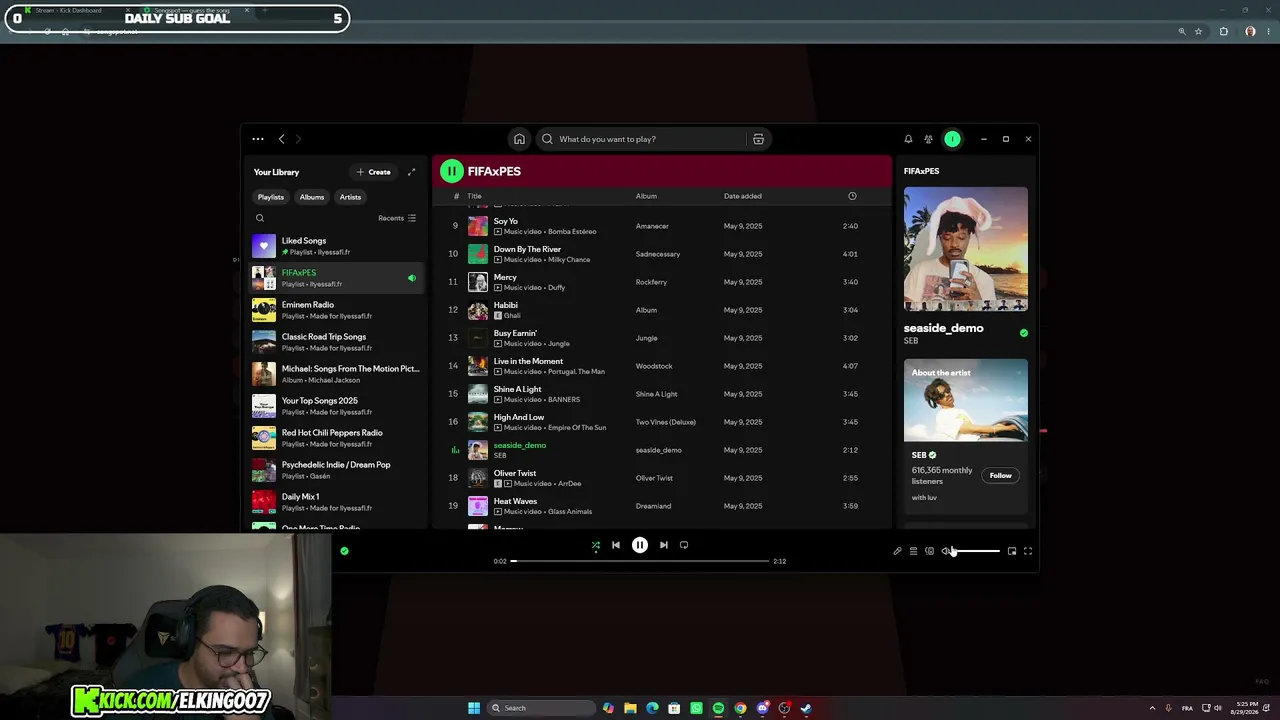Open the Friend Activity icon
Image resolution: width=1280 pixels, height=720 pixels.
[928, 139]
